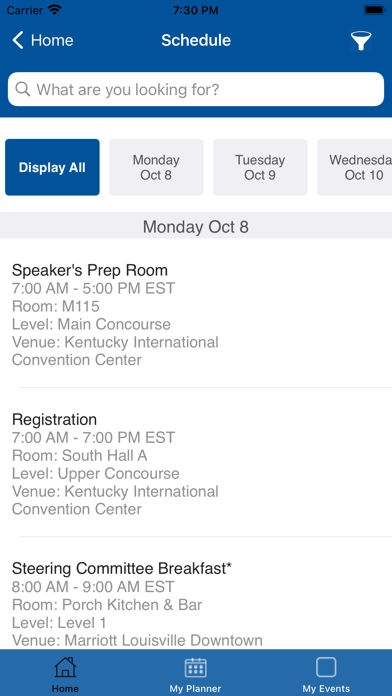Viewport: 392px width, 696px height.
Task: Open My Planner calendar icon
Action: tap(195, 667)
